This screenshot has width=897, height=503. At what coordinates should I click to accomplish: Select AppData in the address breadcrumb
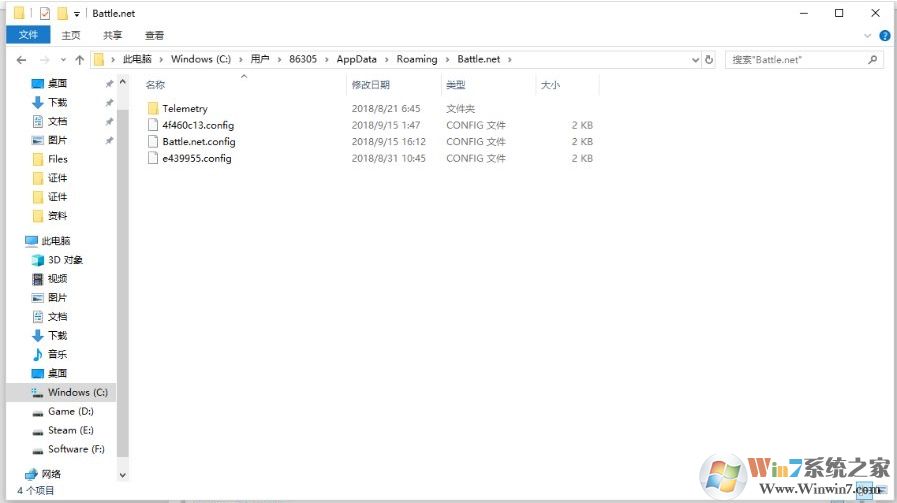(356, 59)
